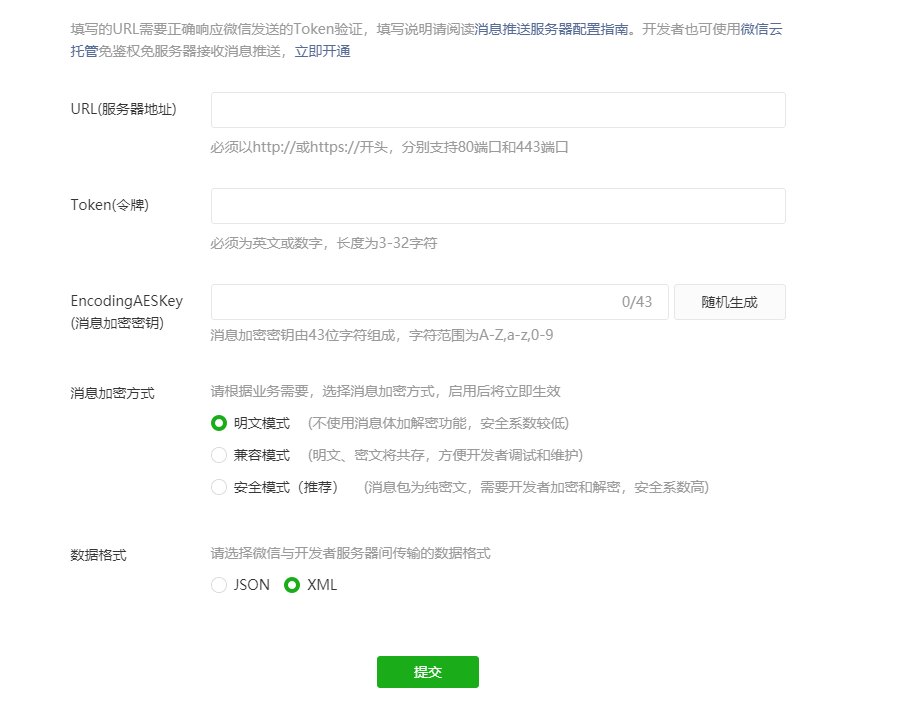Click the description (明文、密文将共存，方便开发者调试和维护)
Viewport: 900px width, 705px height.
pyautogui.click(x=445, y=455)
